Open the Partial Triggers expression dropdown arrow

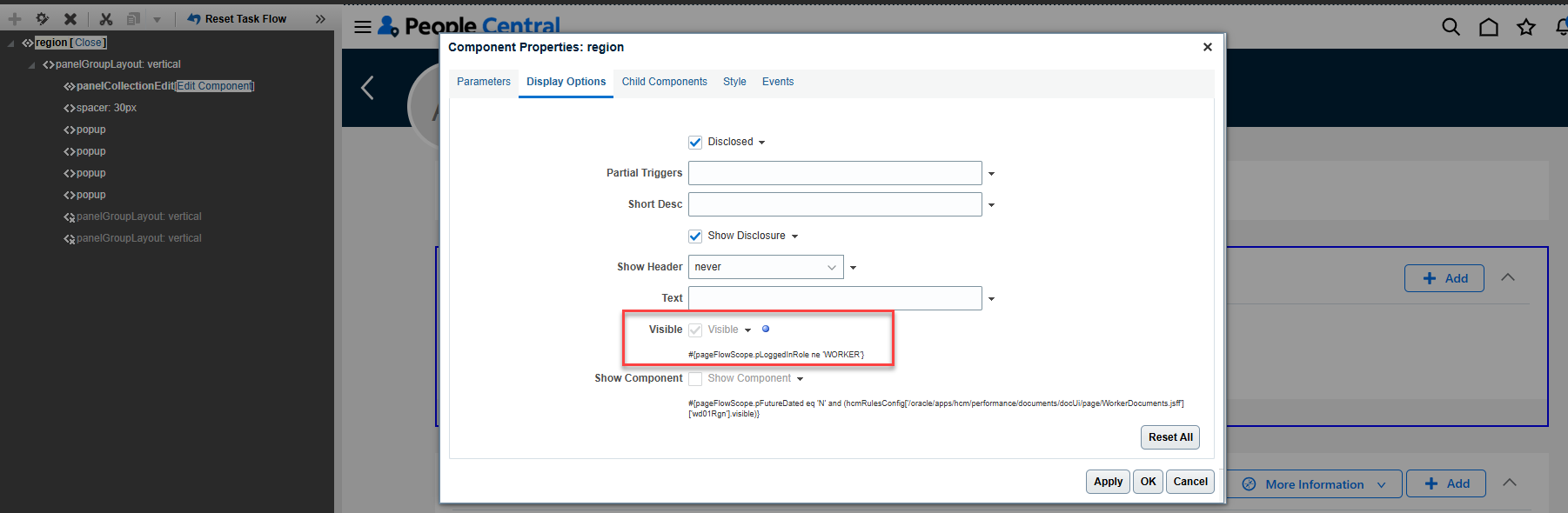[991, 174]
